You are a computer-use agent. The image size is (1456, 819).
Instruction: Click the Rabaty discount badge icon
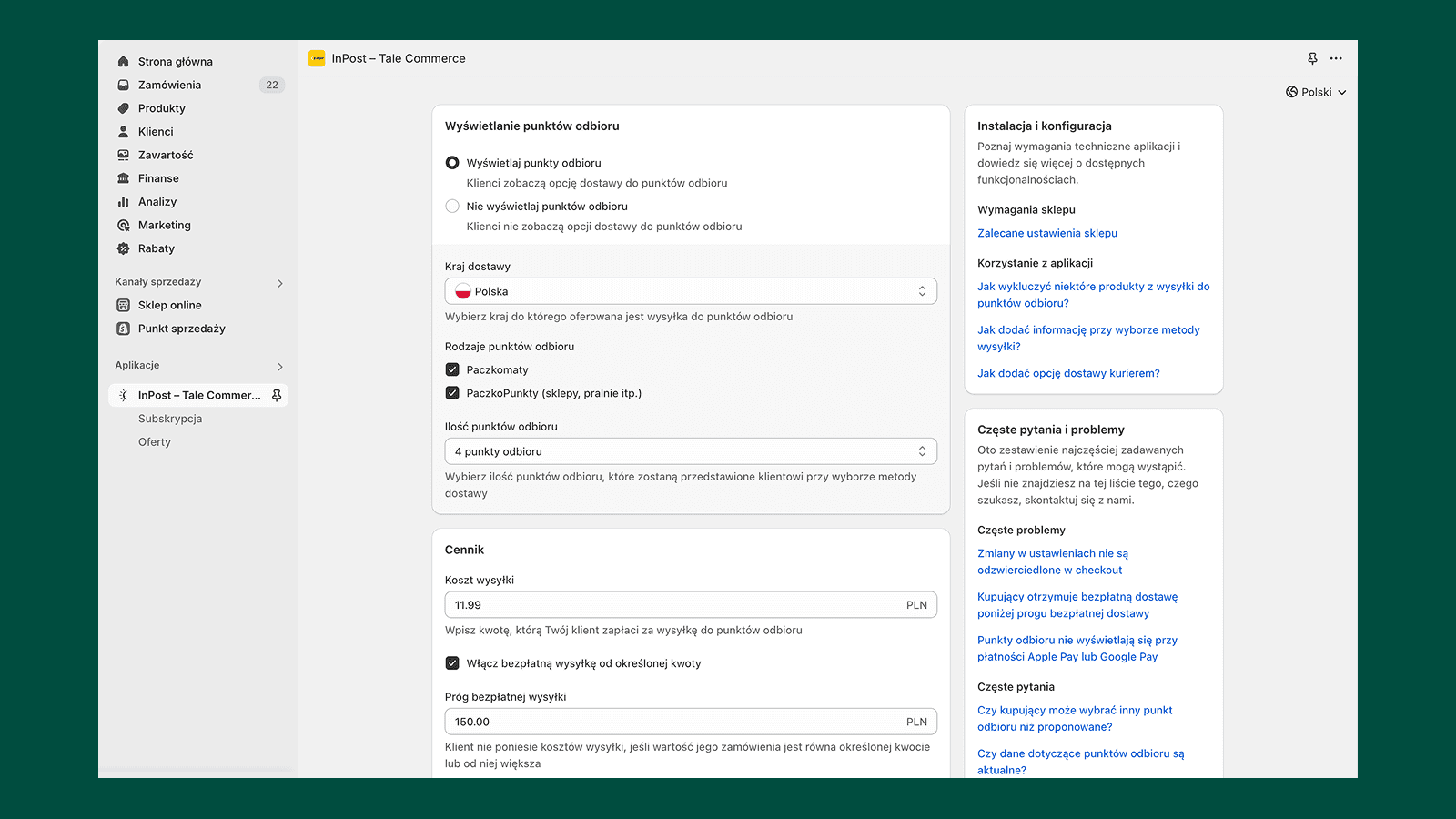click(124, 248)
